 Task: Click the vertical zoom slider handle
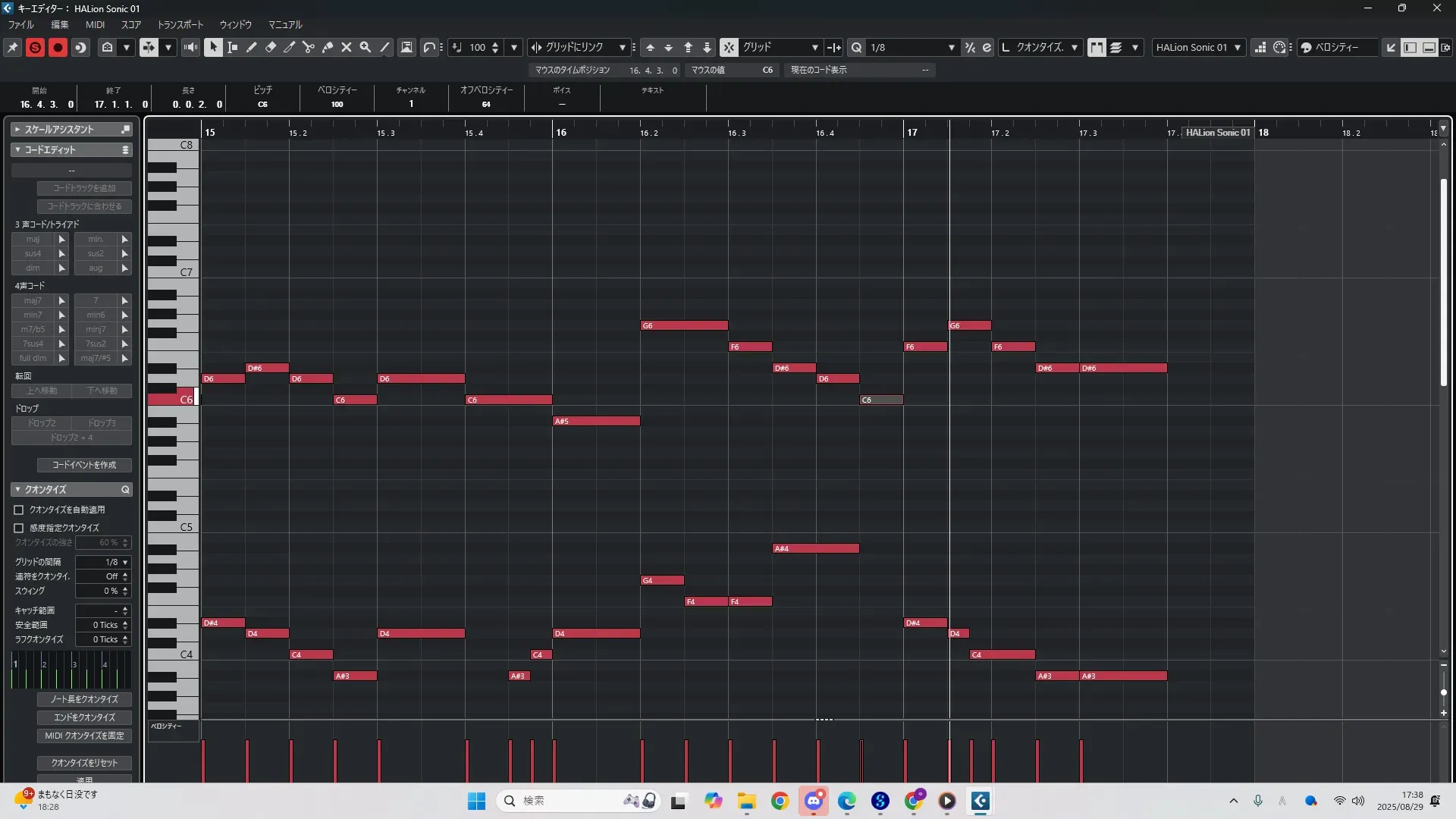point(1443,692)
